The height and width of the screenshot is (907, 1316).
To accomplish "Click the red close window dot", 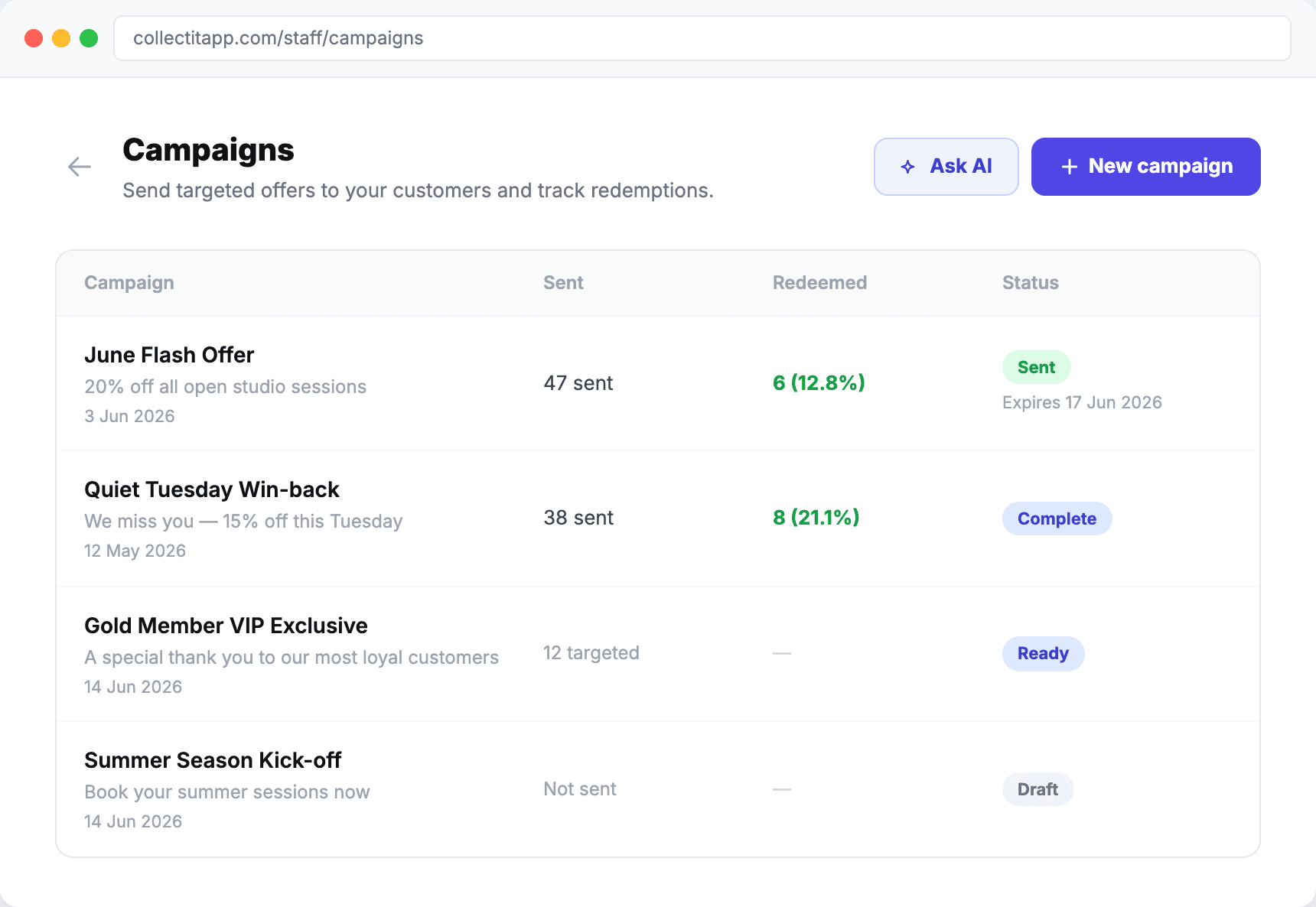I will [34, 38].
